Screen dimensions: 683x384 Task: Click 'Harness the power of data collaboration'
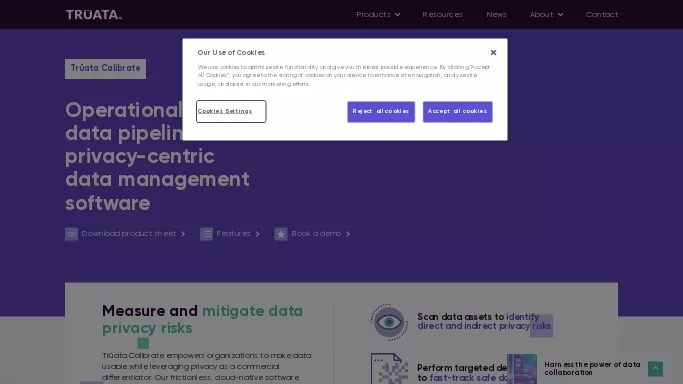tap(592, 369)
